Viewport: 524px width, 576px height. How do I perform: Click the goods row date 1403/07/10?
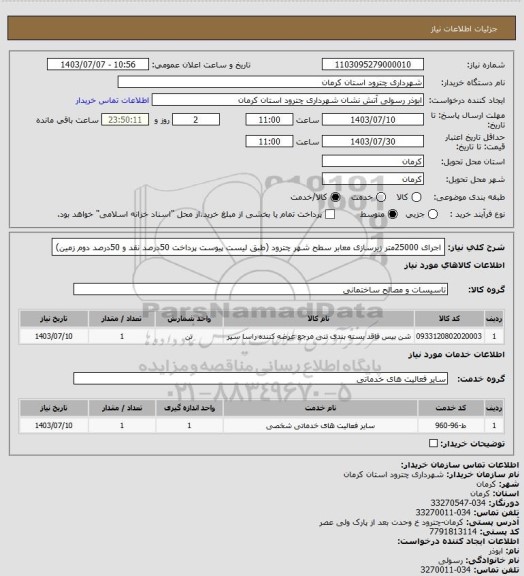point(54,336)
